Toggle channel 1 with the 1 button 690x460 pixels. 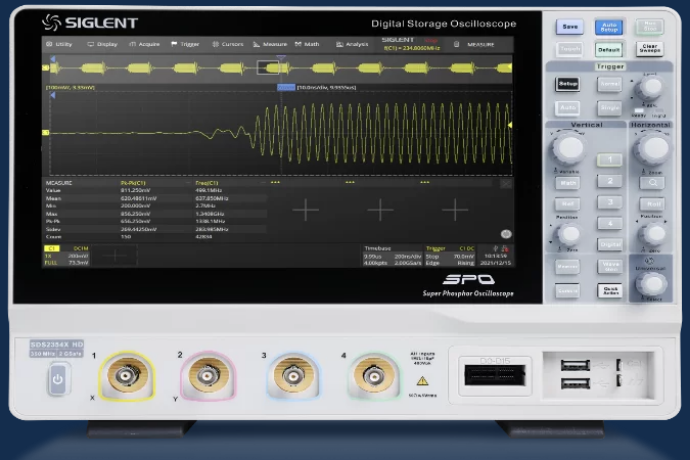[x=609, y=159]
